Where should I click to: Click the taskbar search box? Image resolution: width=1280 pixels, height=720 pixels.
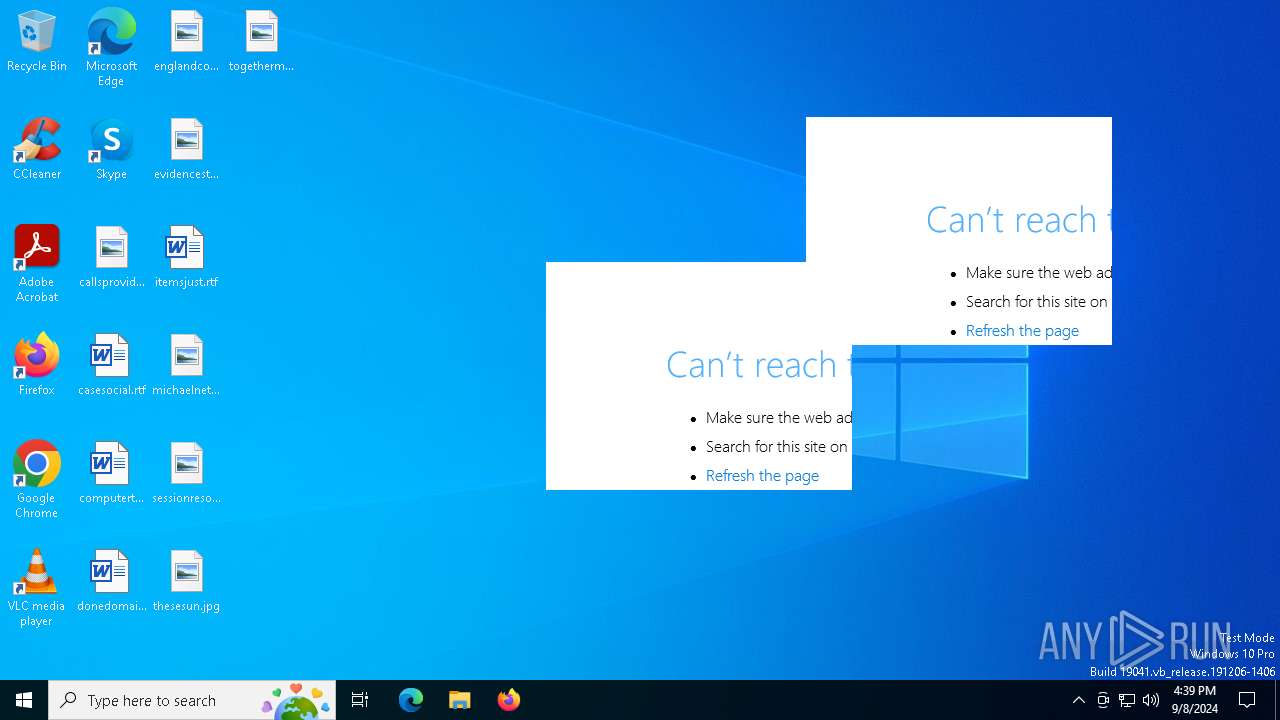pos(192,700)
